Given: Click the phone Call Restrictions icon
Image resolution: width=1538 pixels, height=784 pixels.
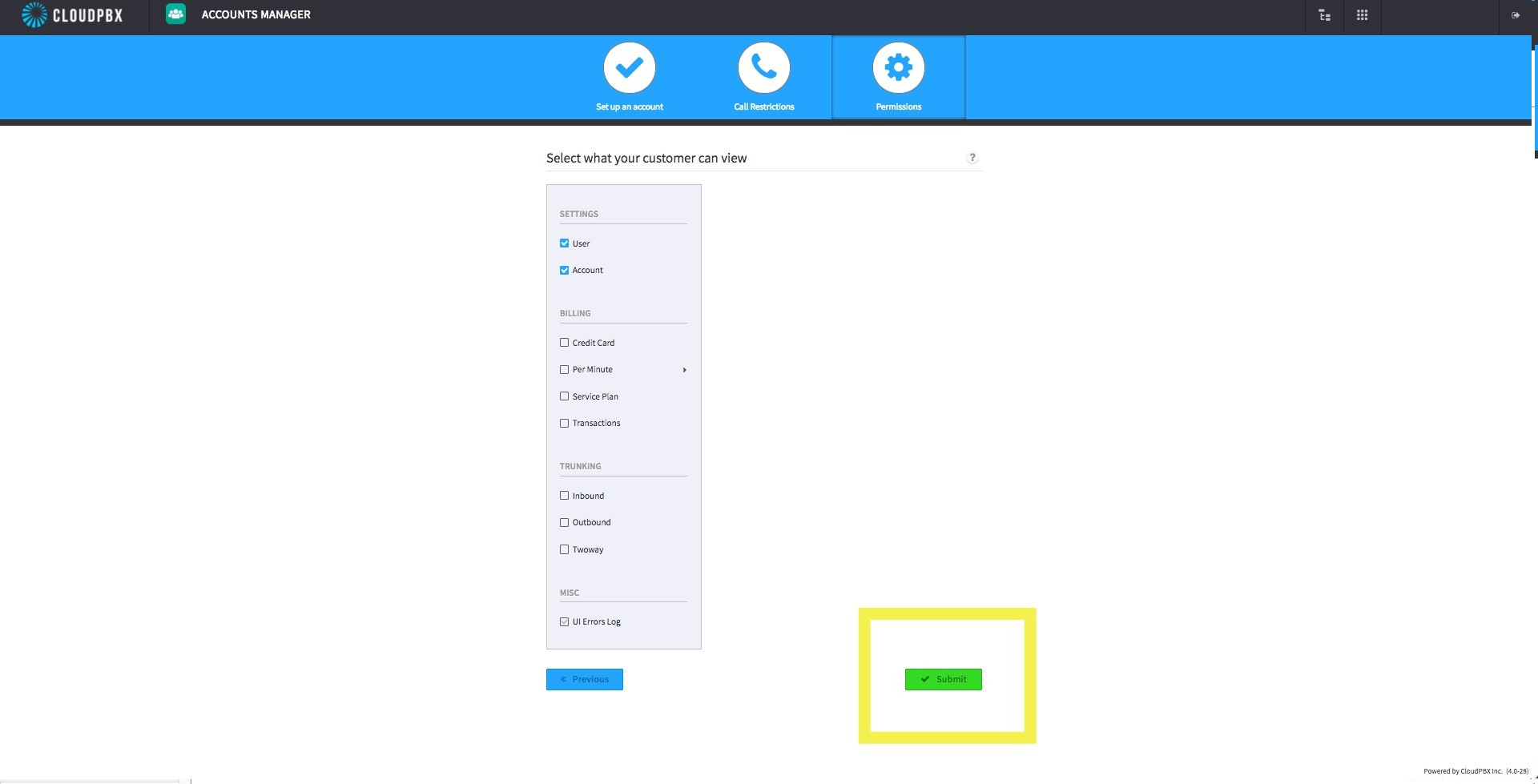Looking at the screenshot, I should (x=764, y=67).
